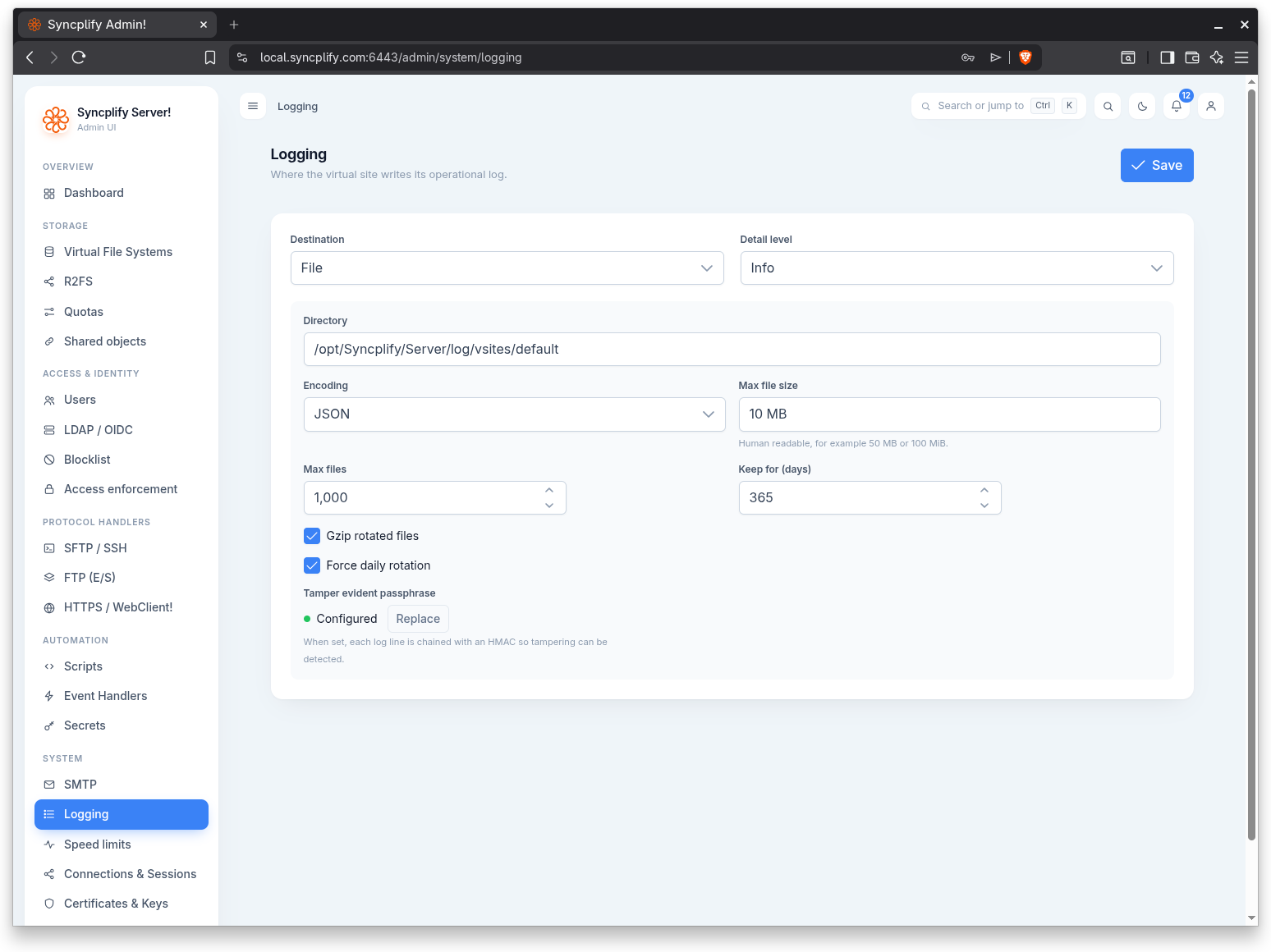
Task: Open Blocklist page
Action: (122, 460)
